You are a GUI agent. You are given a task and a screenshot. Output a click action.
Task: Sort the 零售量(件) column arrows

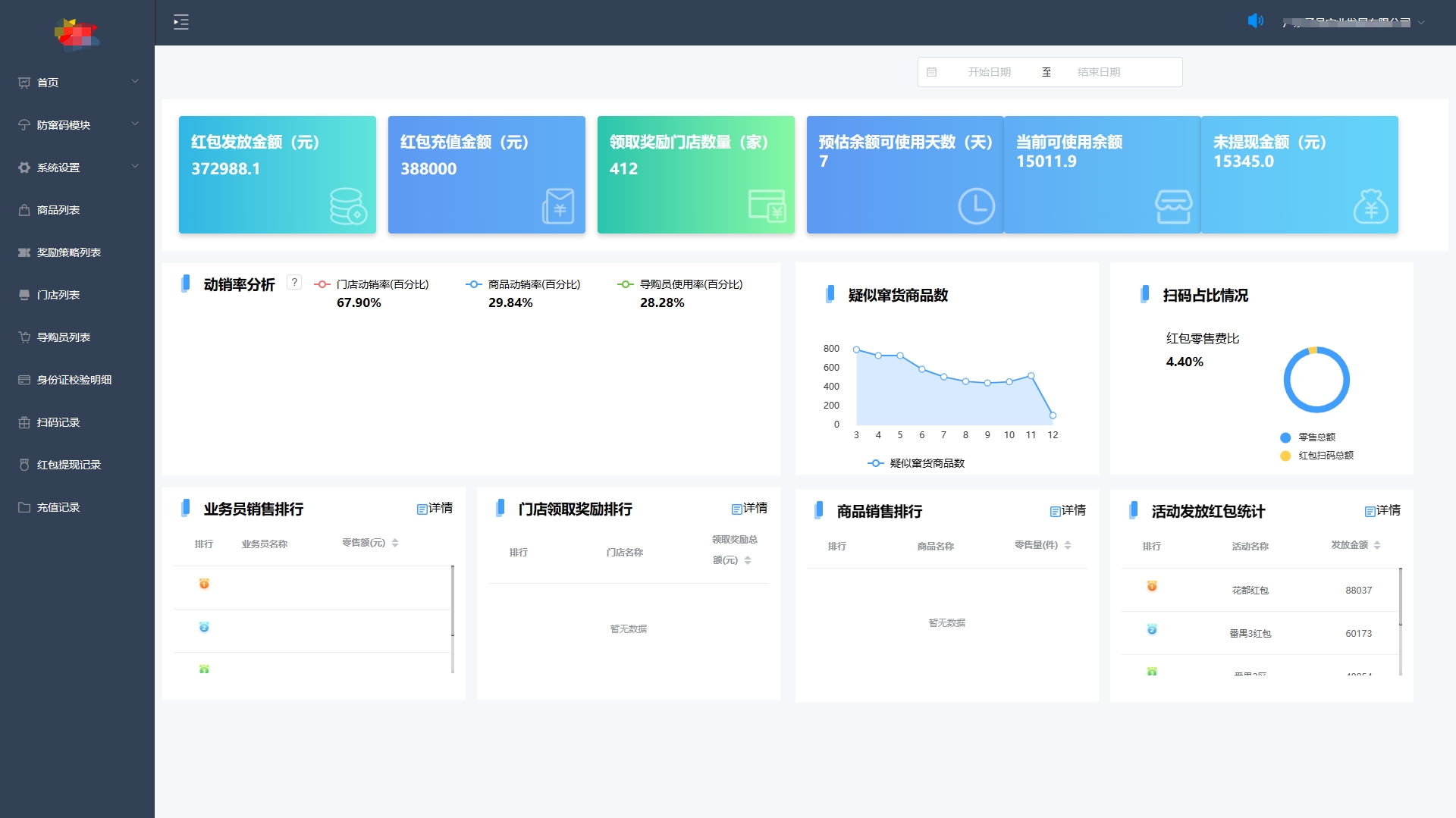coord(1068,545)
